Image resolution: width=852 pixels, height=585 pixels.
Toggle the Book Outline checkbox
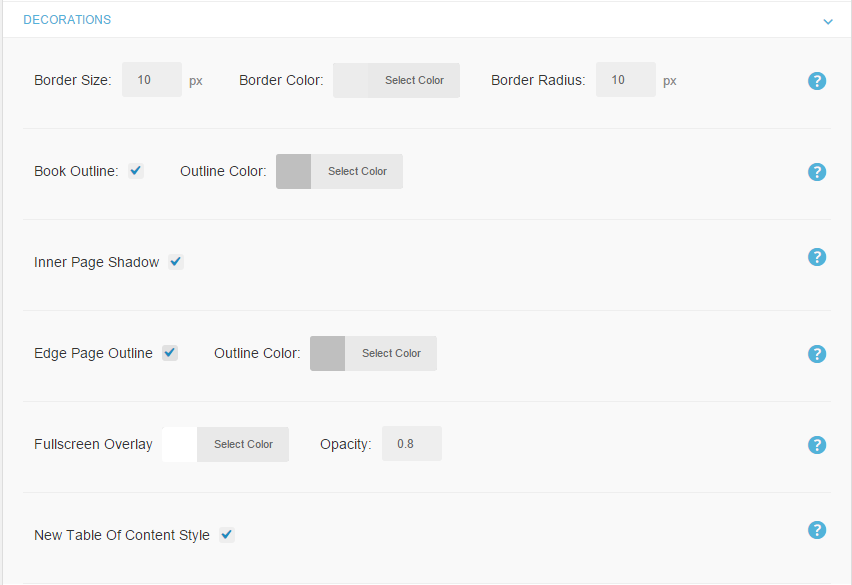click(x=136, y=171)
